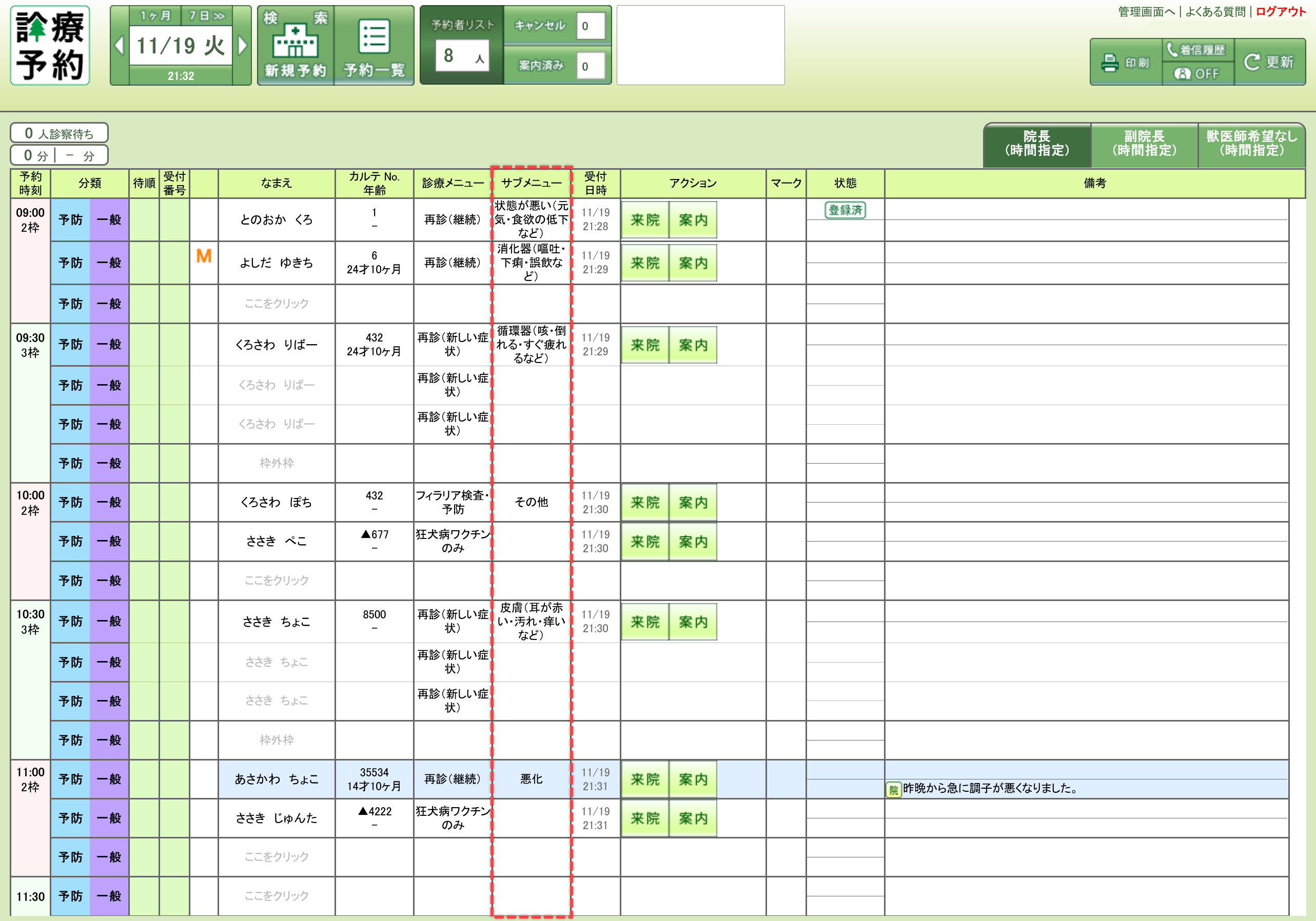The width and height of the screenshot is (1316, 921).
Task: Click the 登録済 status badge
Action: point(844,210)
